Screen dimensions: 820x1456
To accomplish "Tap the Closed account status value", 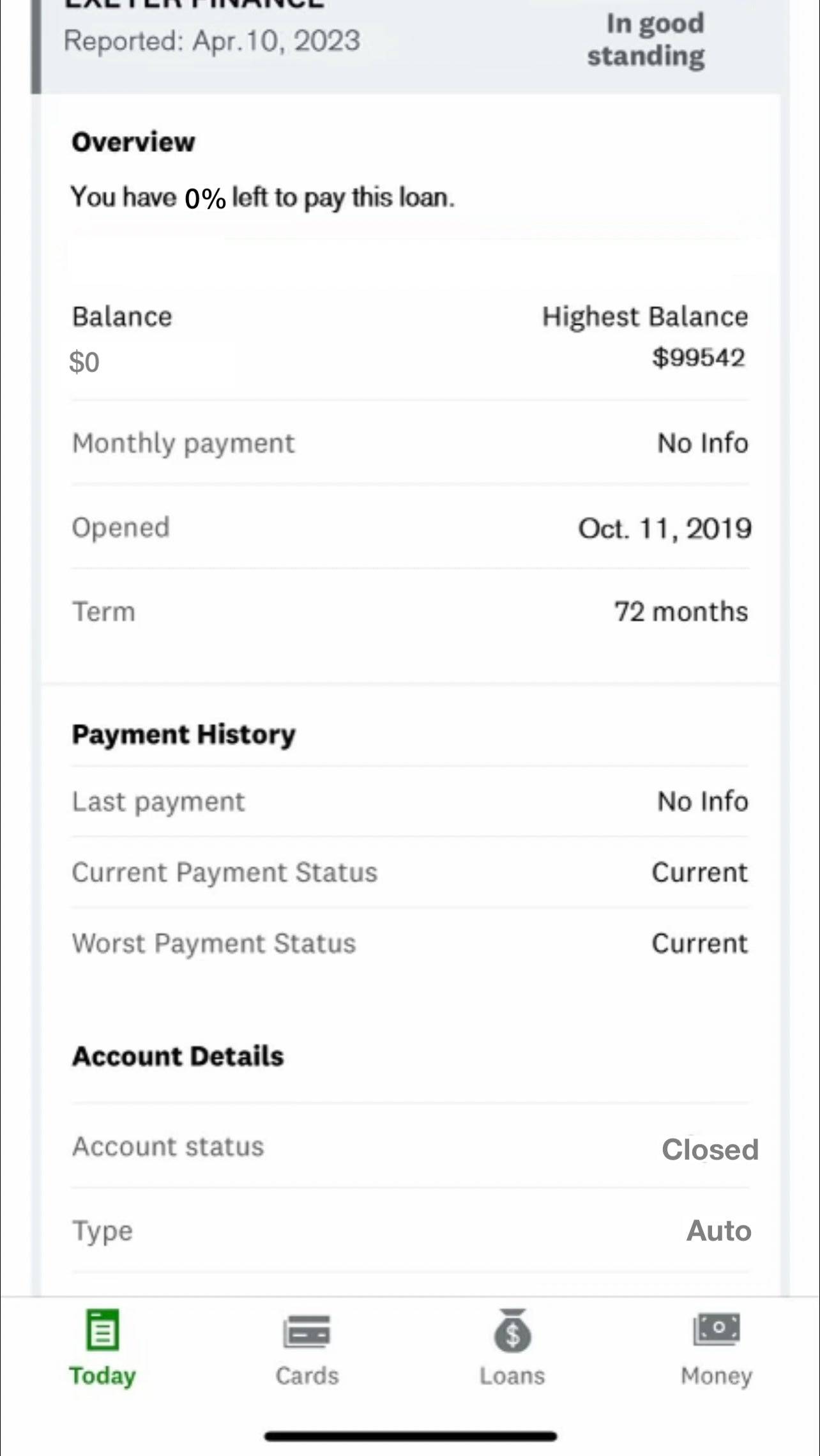I will pos(710,1149).
